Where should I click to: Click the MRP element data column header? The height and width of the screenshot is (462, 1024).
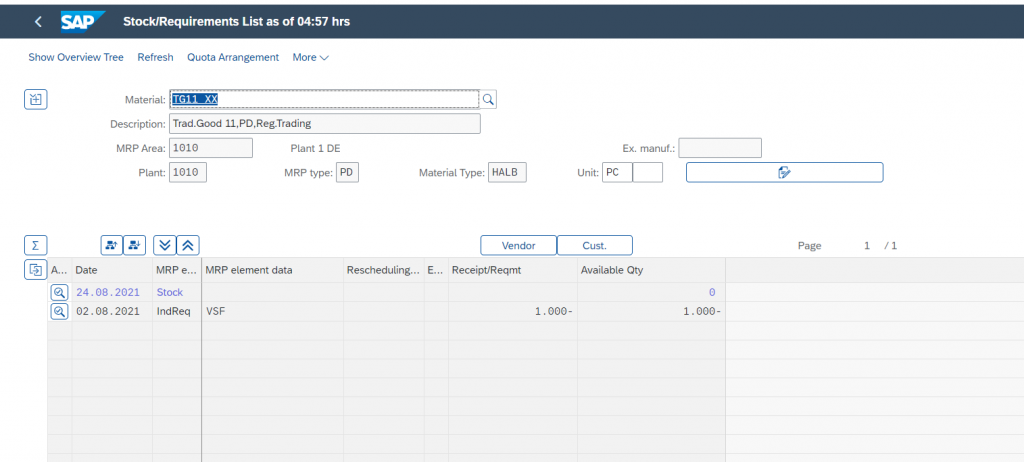pyautogui.click(x=272, y=270)
